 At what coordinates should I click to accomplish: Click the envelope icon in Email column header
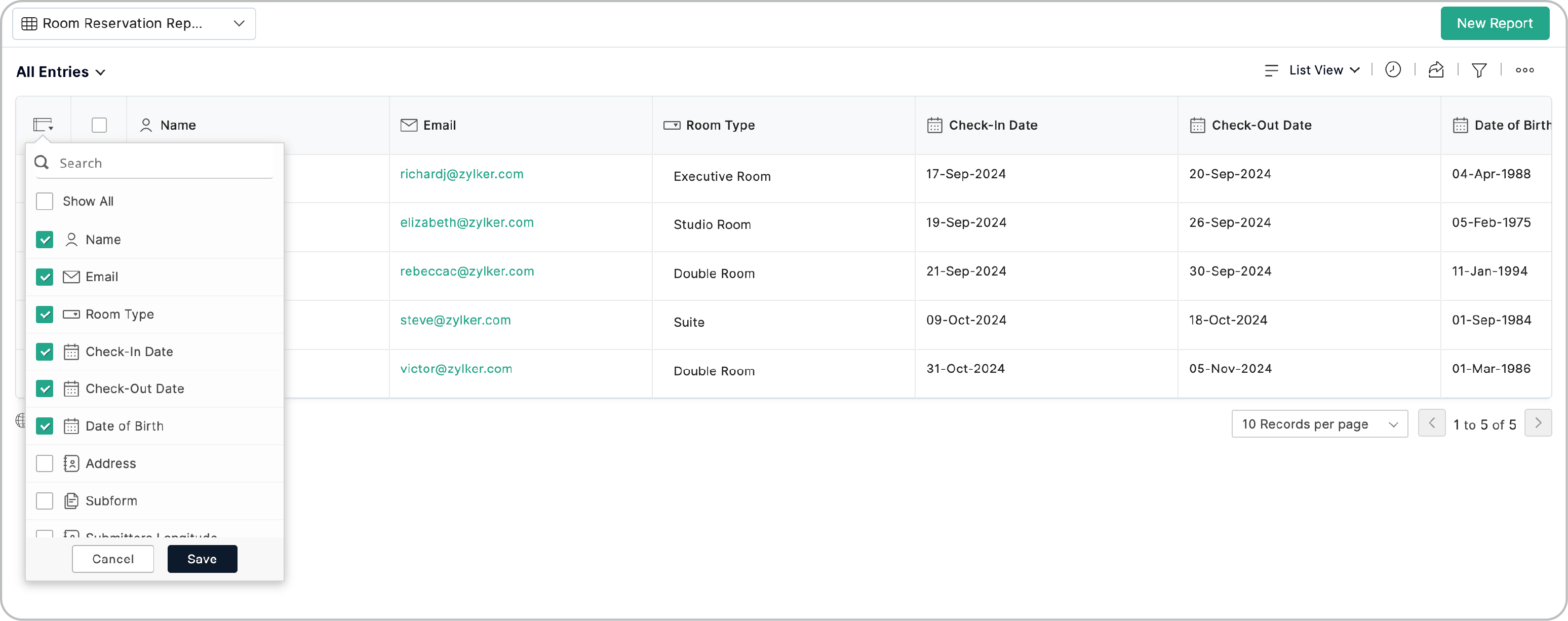[x=408, y=126]
